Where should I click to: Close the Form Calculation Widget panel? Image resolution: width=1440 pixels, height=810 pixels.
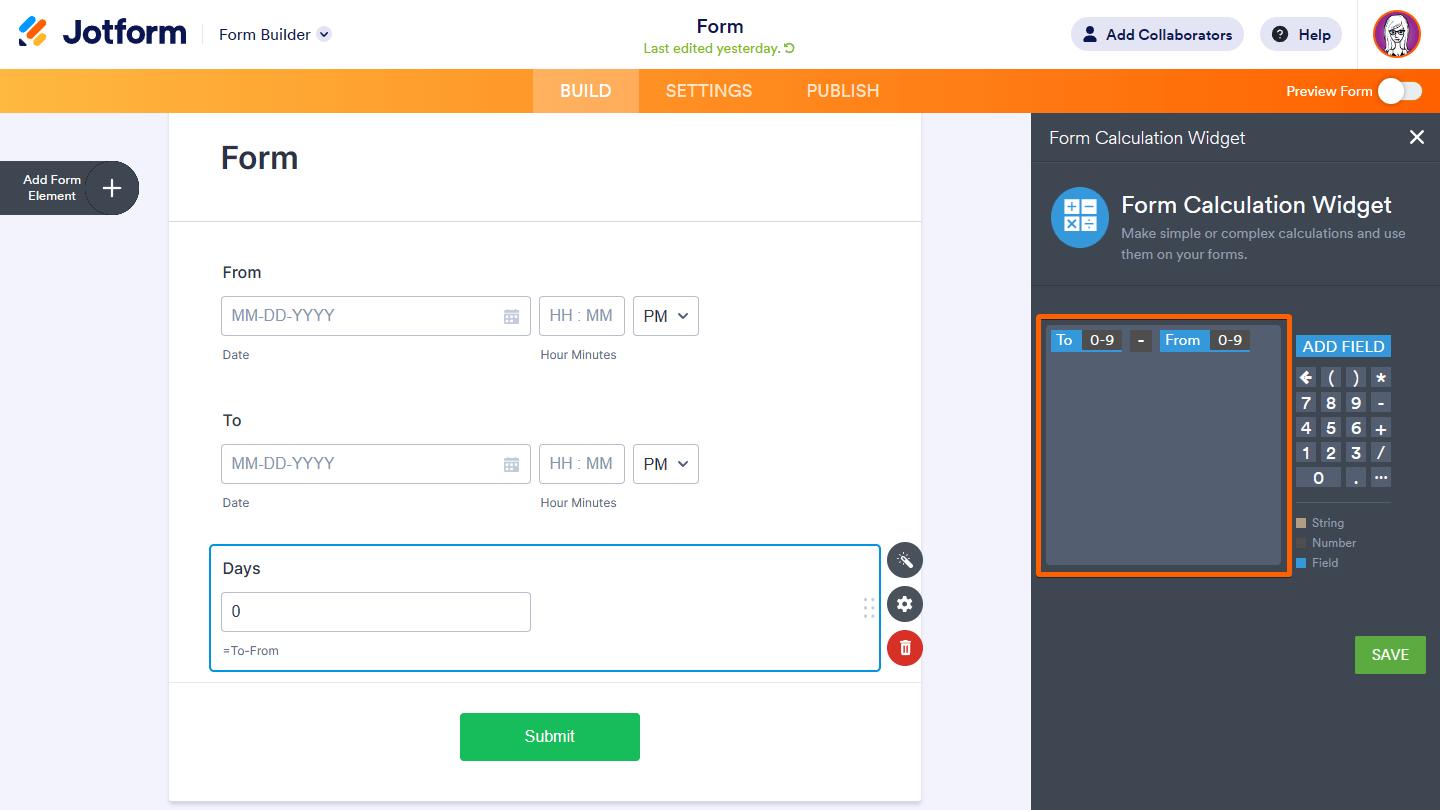tap(1417, 137)
